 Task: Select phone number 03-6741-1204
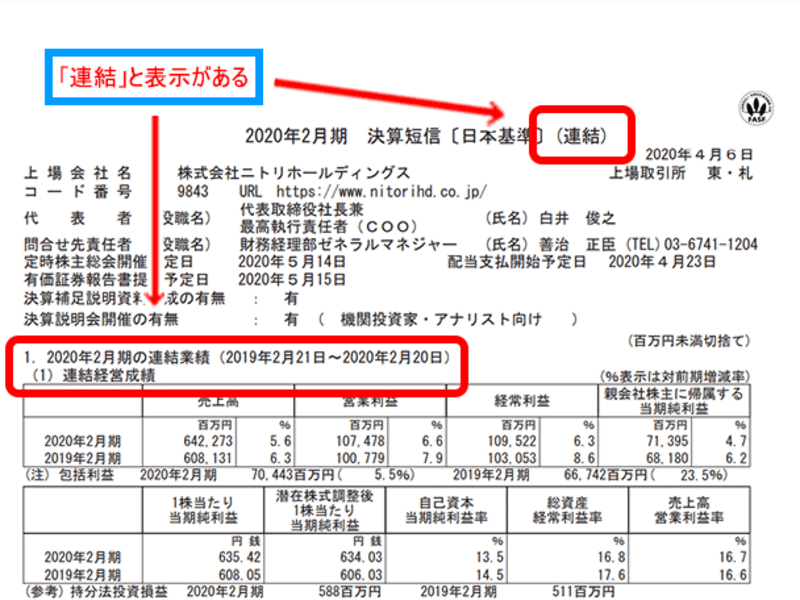(711, 245)
